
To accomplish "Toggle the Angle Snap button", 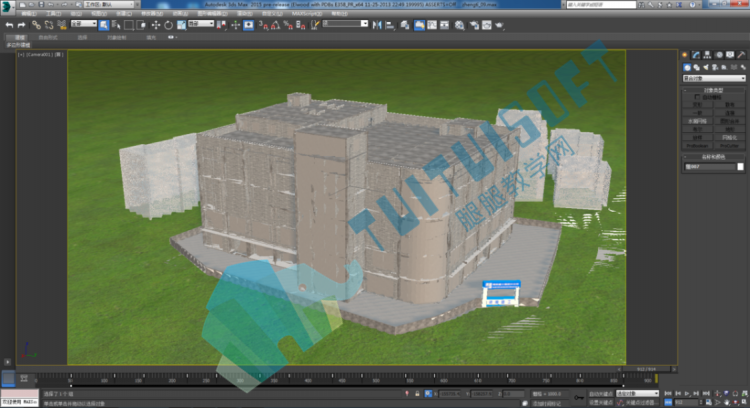I will pyautogui.click(x=276, y=25).
